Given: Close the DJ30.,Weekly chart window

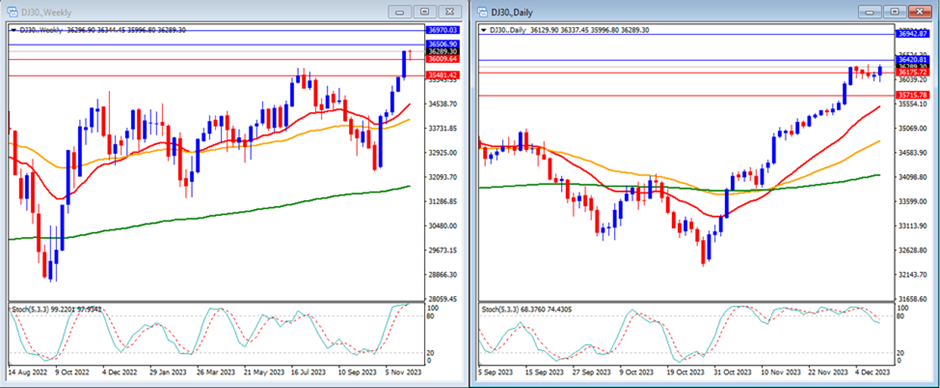Looking at the screenshot, I should [x=450, y=11].
